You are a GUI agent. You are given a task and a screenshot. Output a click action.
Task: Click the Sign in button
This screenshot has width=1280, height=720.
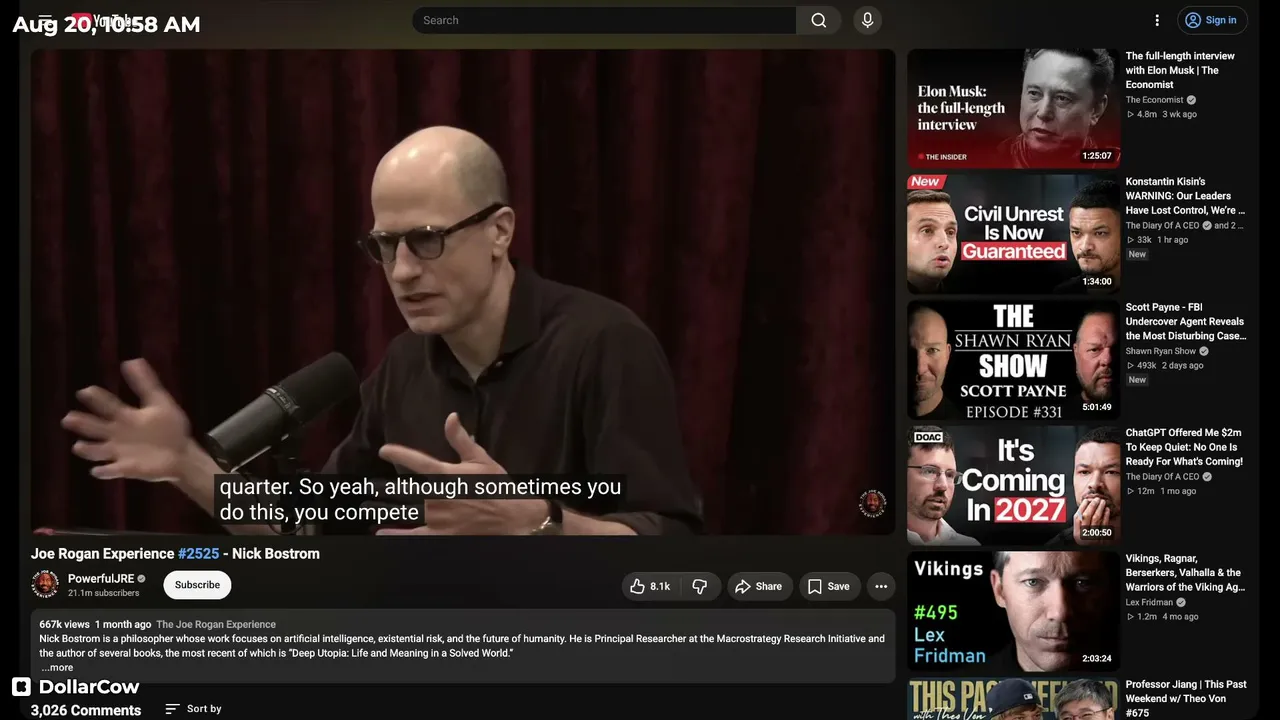(x=1211, y=20)
